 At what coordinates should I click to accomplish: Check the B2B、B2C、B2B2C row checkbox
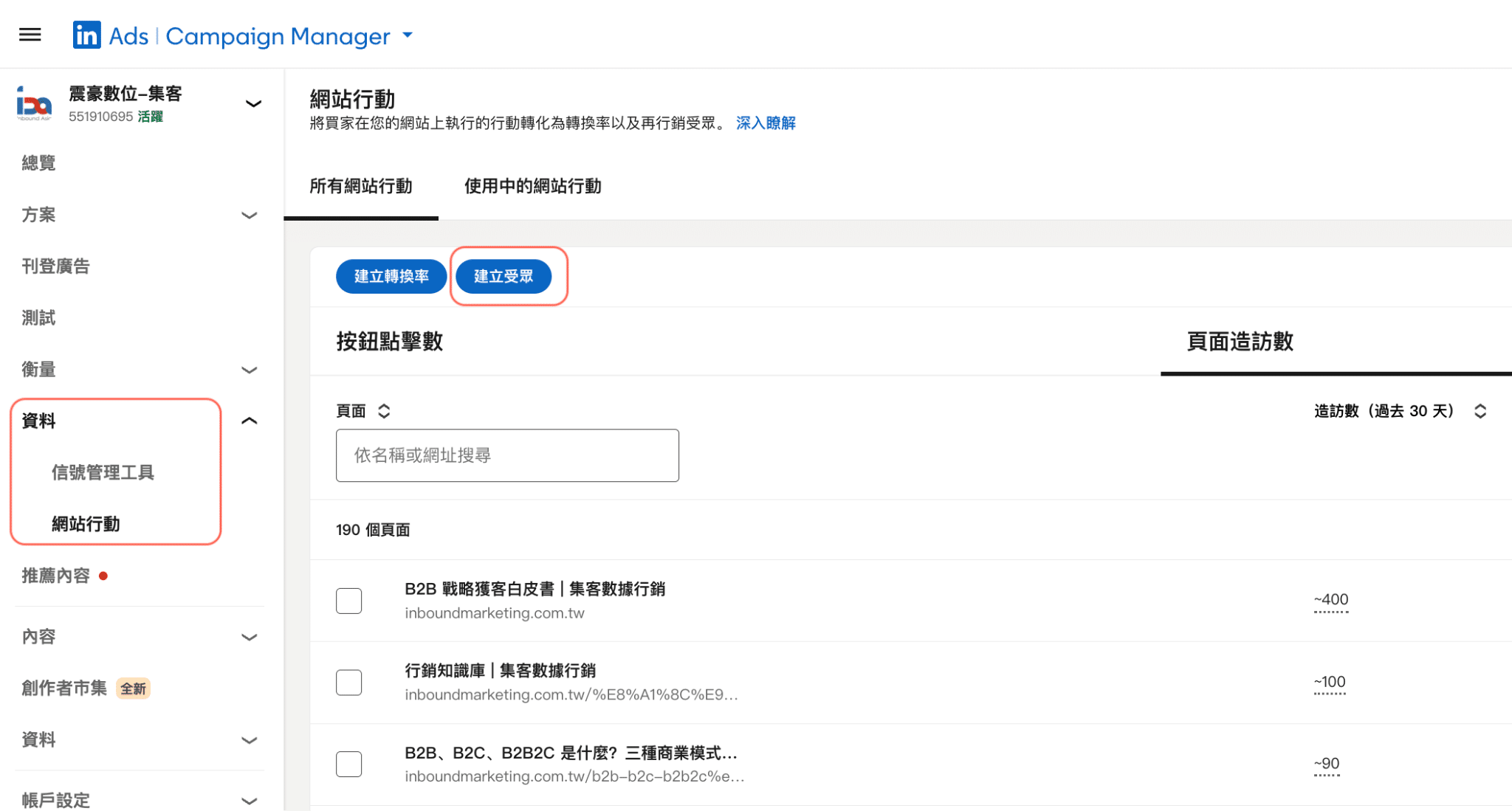pos(348,765)
